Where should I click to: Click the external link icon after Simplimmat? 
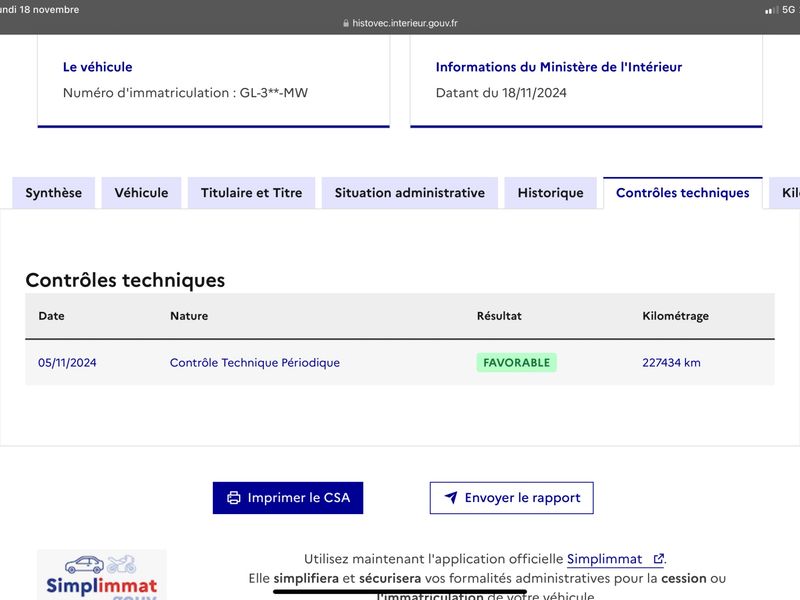[659, 559]
